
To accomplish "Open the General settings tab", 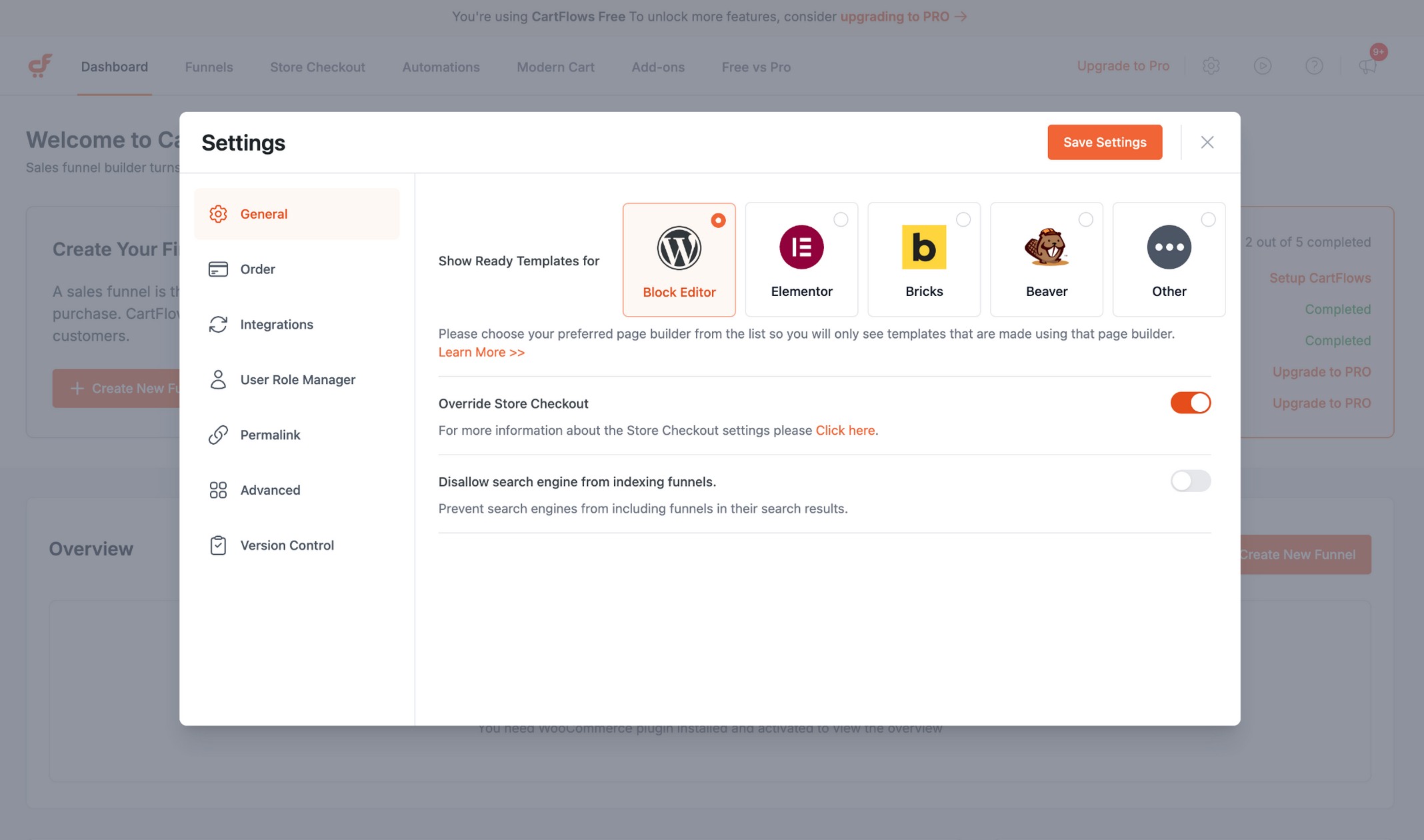I will 297,214.
